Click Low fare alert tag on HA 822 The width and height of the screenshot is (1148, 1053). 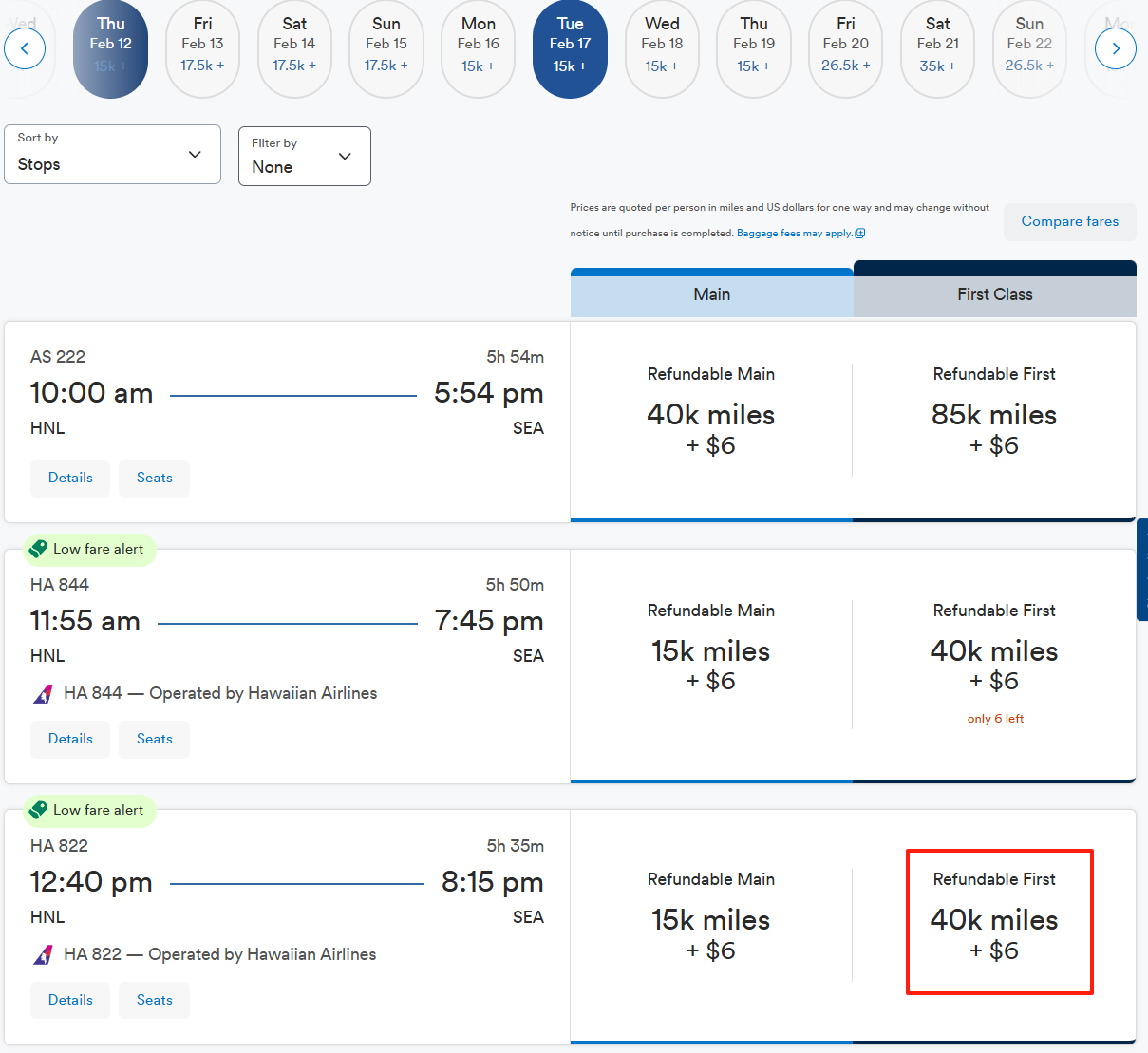point(89,810)
